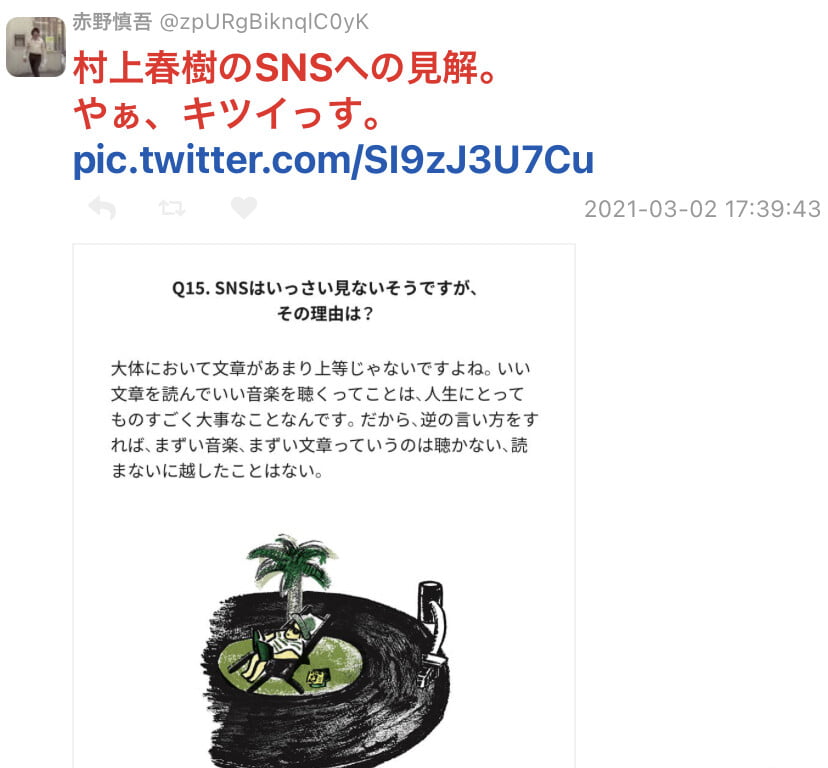
Task: Click the reply arrow icon
Action: coord(102,208)
